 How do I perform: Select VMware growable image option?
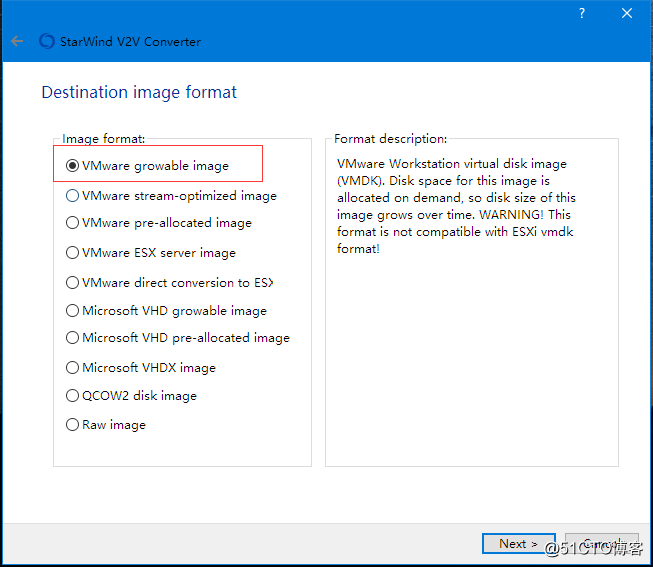pyautogui.click(x=147, y=166)
